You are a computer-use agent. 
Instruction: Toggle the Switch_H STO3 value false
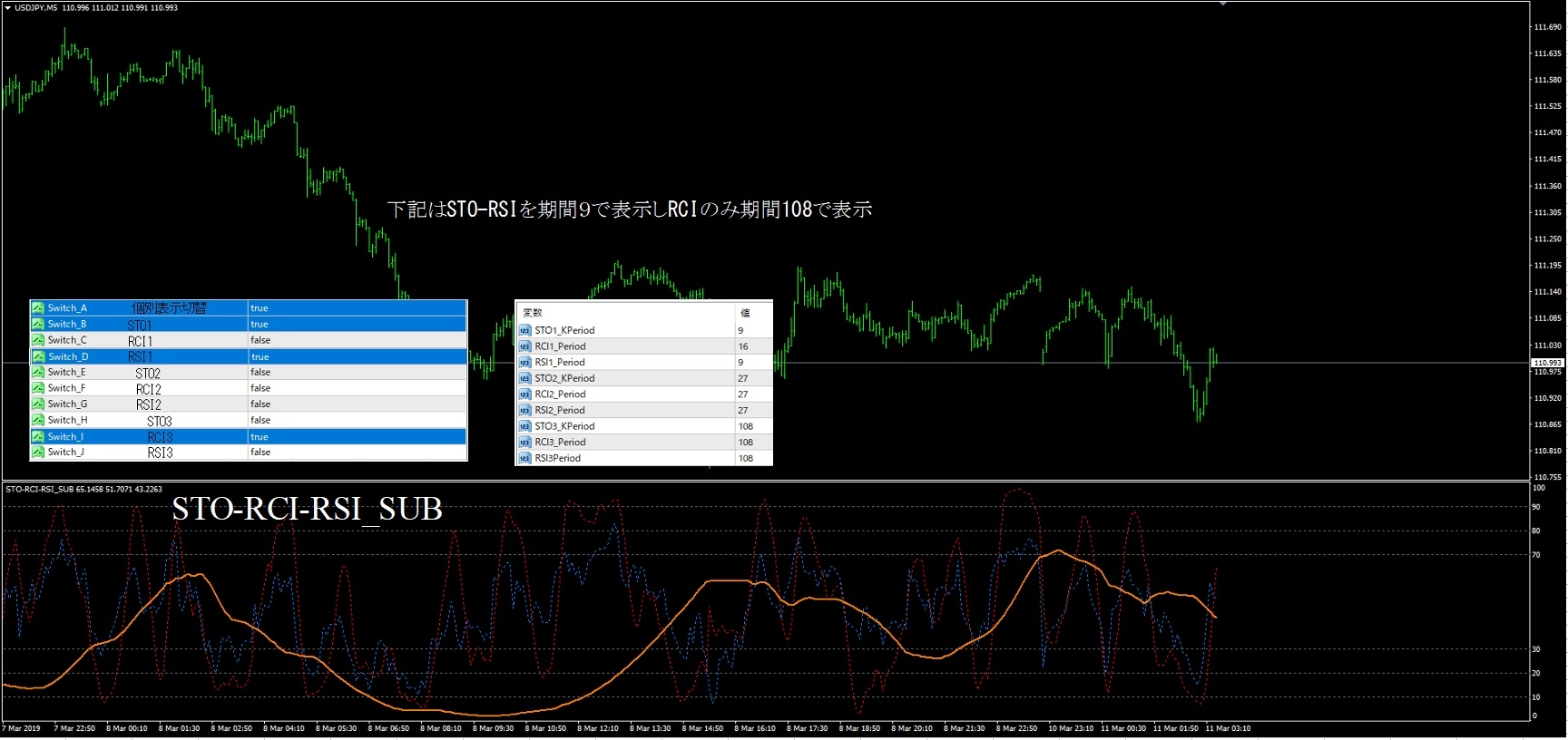point(260,420)
